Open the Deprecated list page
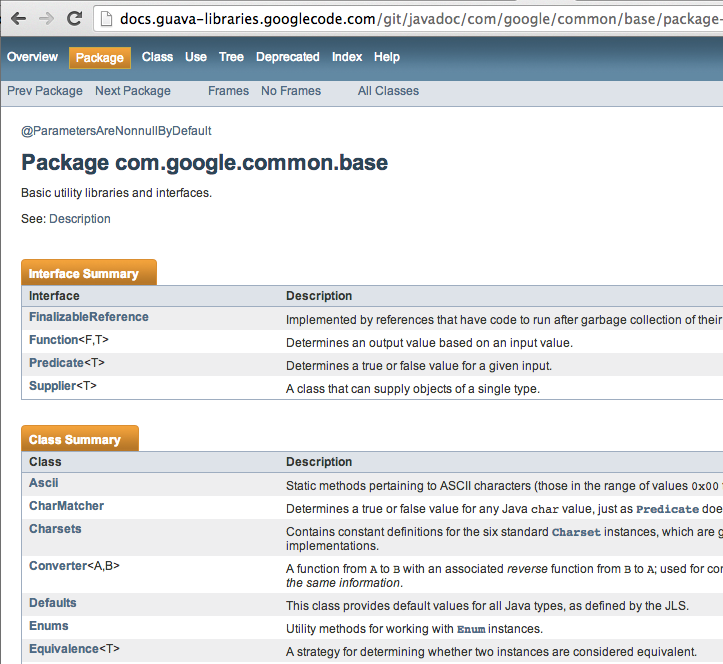Screen dimensions: 723x664 click(x=287, y=57)
